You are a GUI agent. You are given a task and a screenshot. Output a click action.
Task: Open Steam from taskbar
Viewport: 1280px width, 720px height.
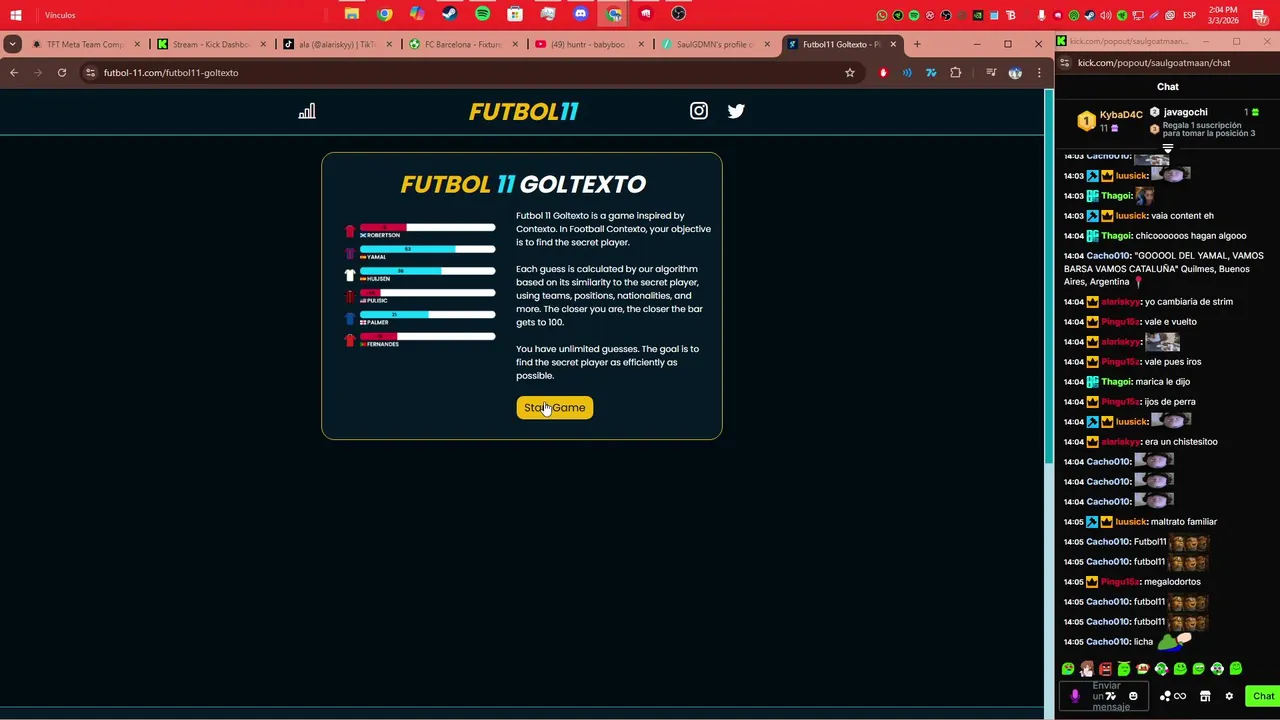[450, 14]
